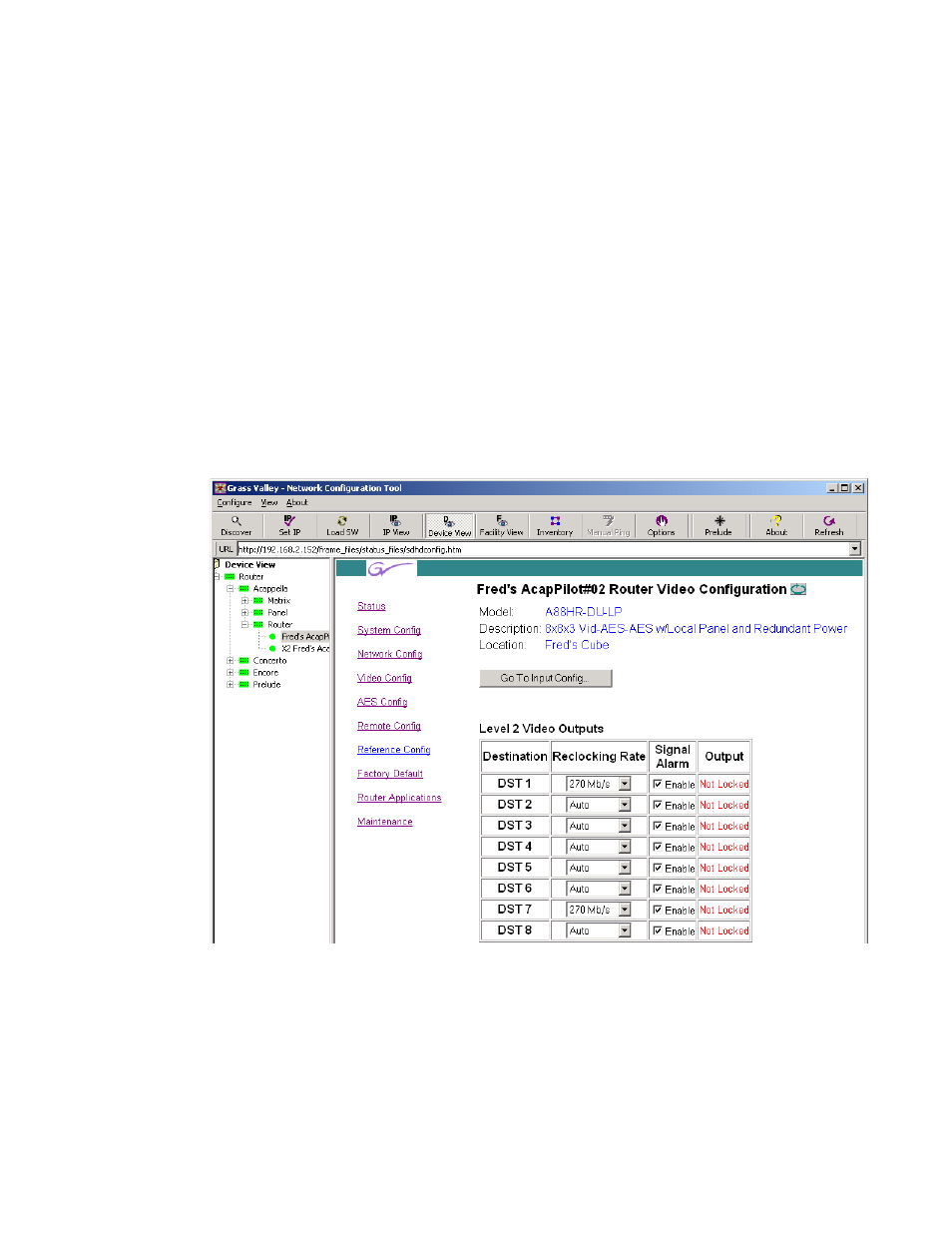
Task: Refresh the device page
Action: 829,525
